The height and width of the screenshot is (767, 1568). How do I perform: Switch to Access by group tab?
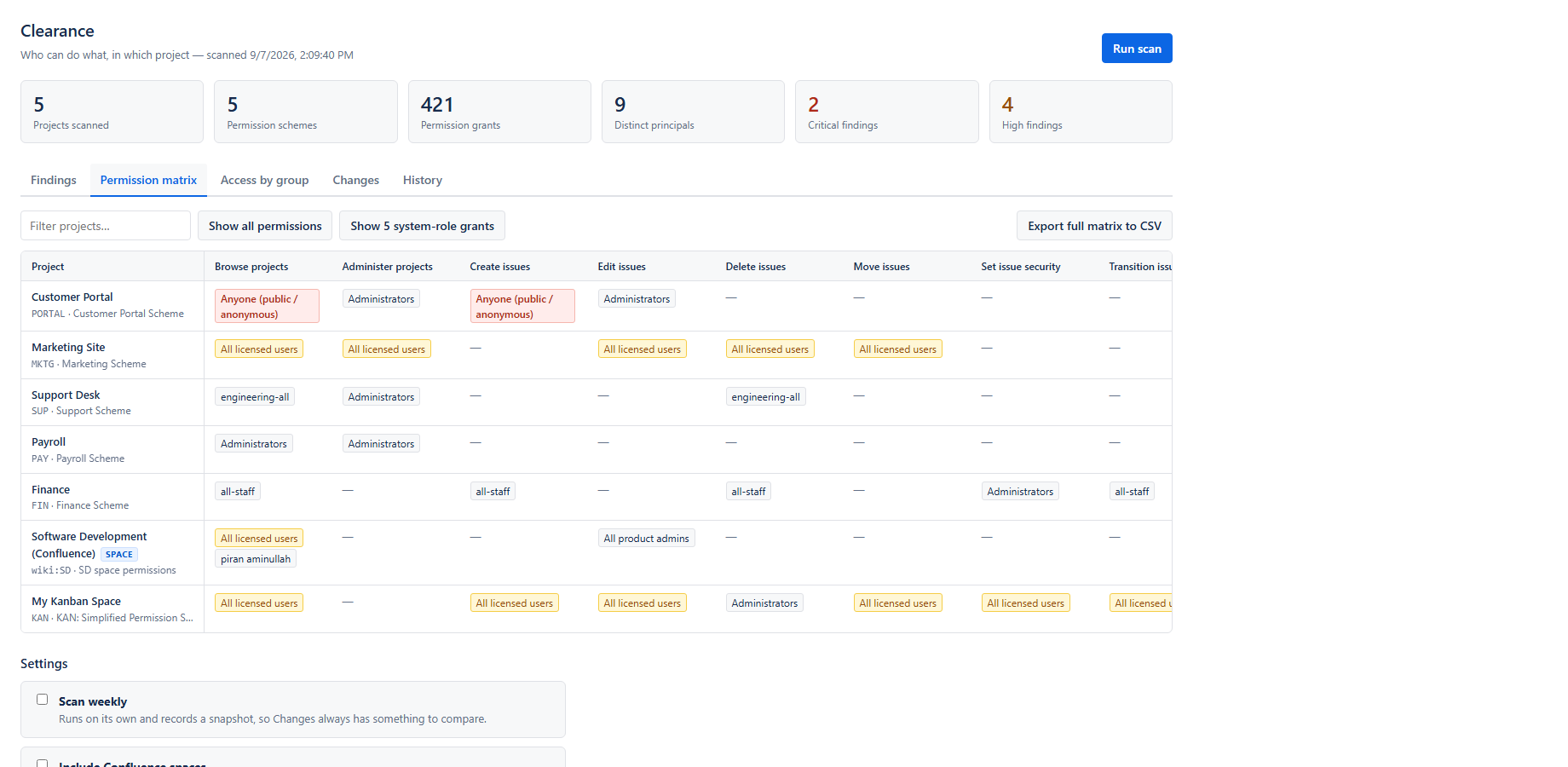[x=265, y=180]
